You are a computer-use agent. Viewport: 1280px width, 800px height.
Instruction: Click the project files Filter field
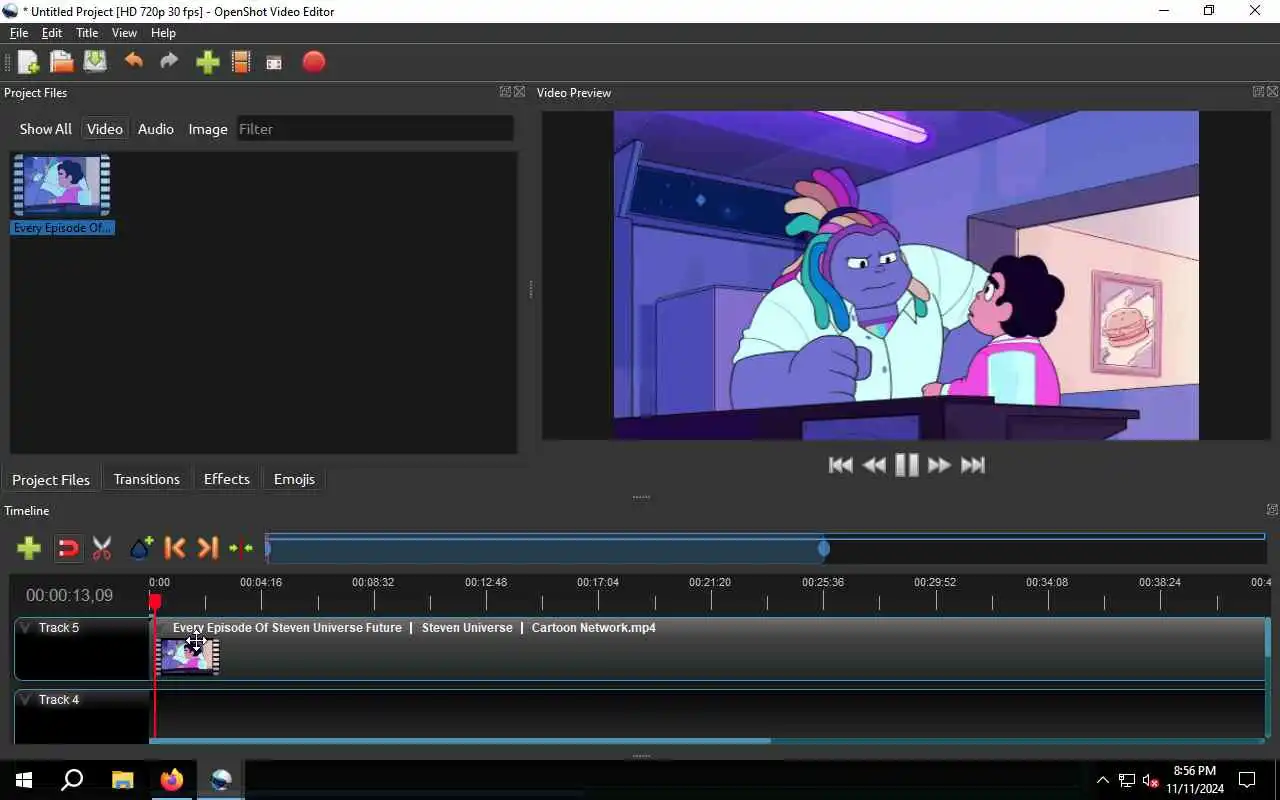375,129
